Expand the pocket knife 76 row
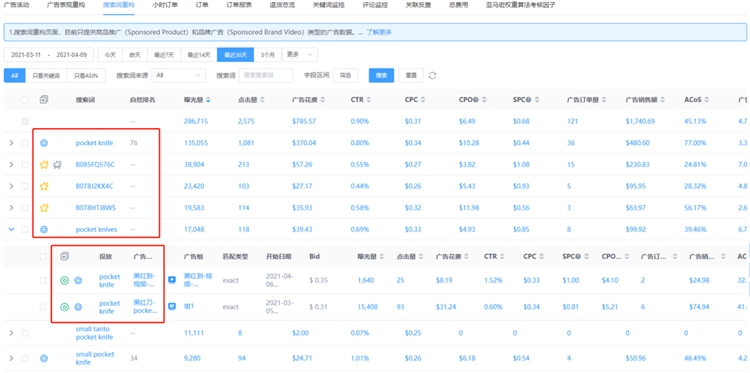This screenshot has width=750, height=373. pos(11,143)
